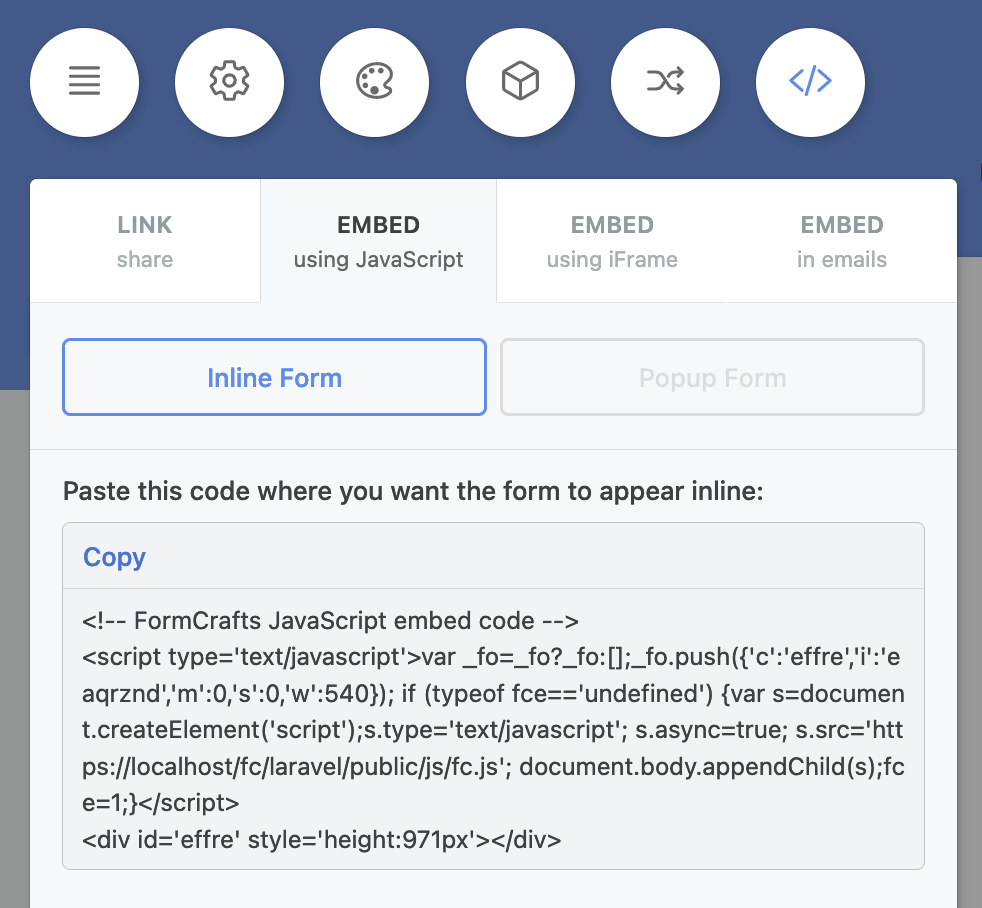
Task: Switch to EMBED using iFrame tab
Action: (x=612, y=241)
